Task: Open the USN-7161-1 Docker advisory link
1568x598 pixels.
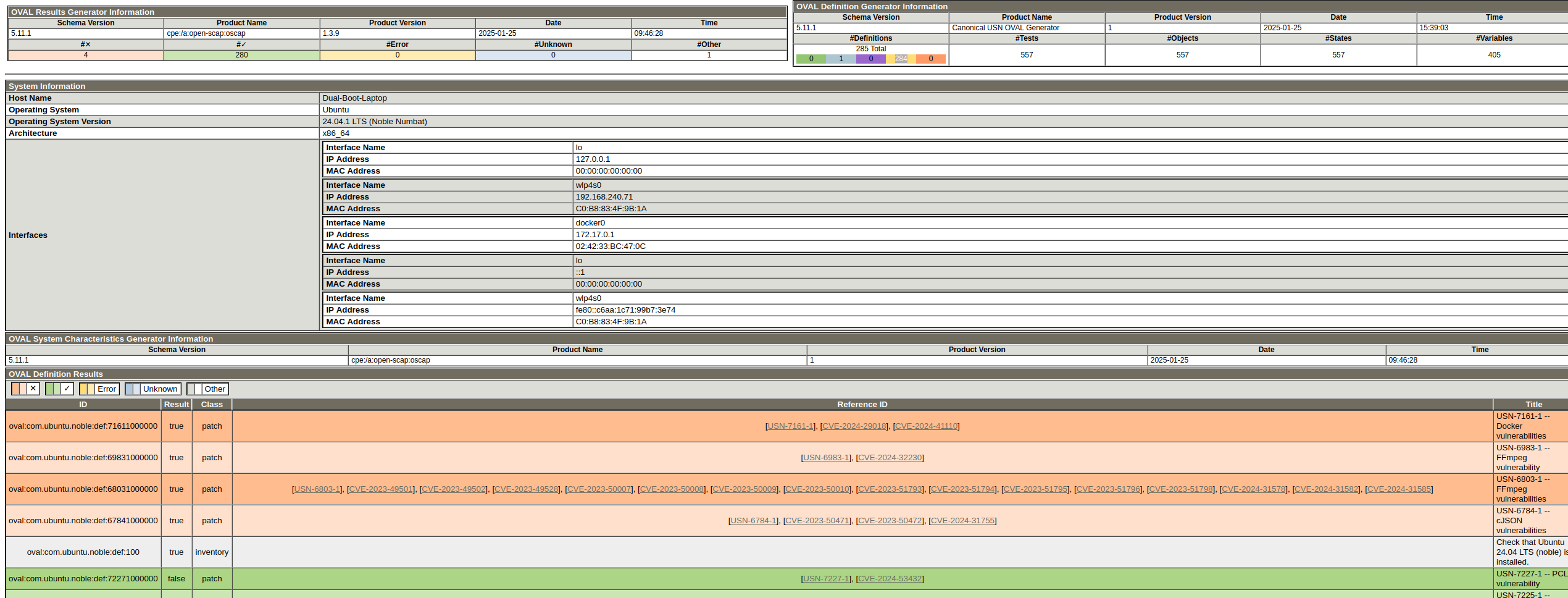Action: [790, 426]
